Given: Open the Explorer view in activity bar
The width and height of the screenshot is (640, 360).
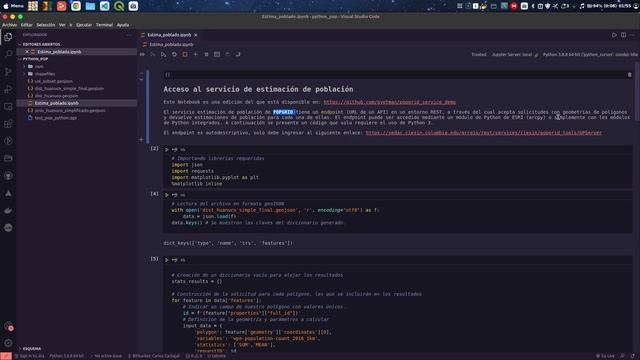Looking at the screenshot, I should [8, 37].
